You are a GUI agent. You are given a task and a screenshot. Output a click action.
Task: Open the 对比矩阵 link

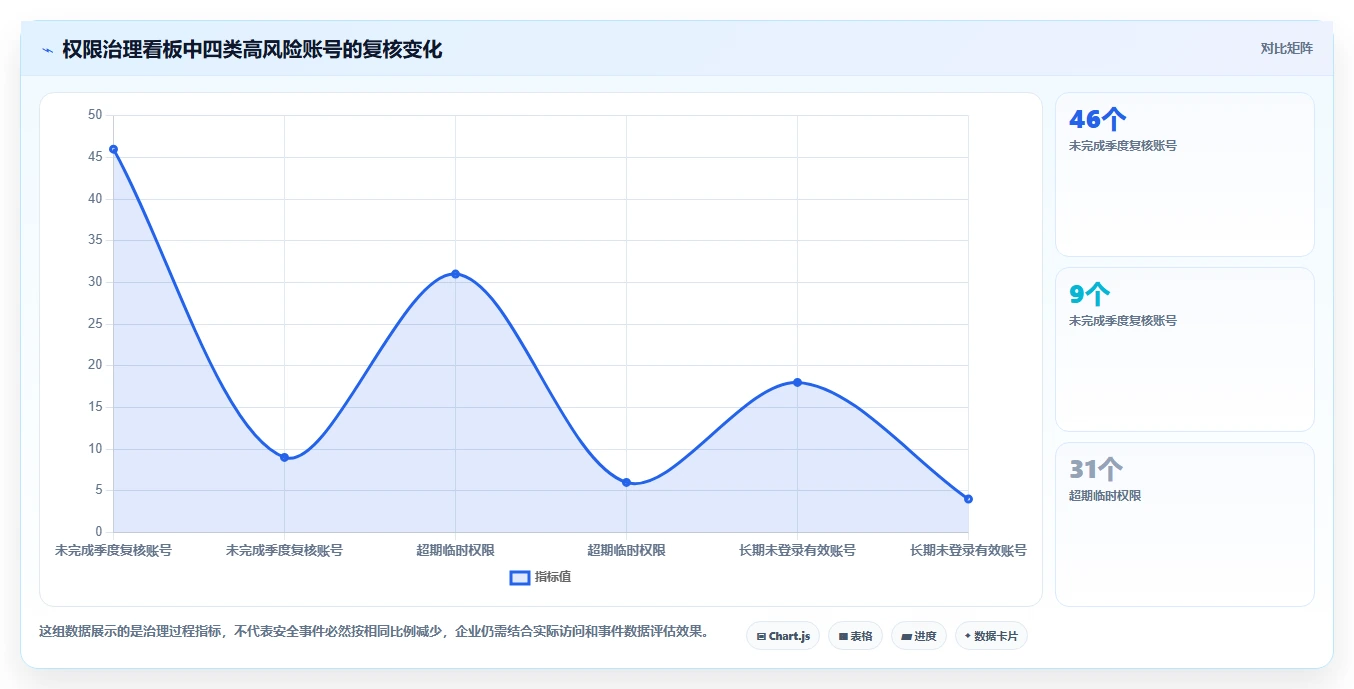coord(1286,48)
